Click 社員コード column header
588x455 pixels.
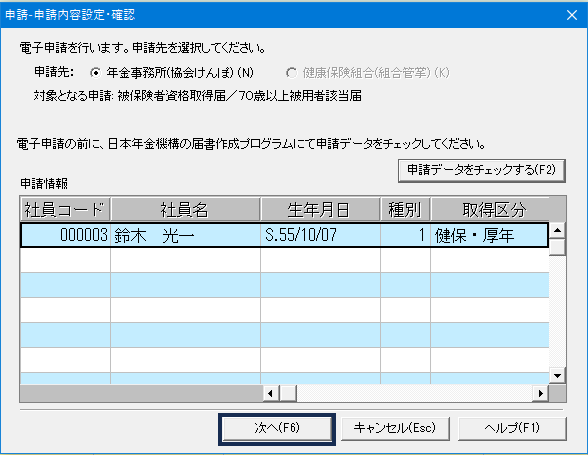[65, 209]
